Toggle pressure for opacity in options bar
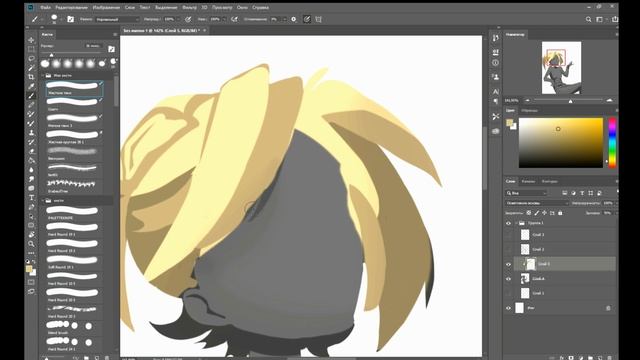The width and height of the screenshot is (640, 360). [188, 19]
